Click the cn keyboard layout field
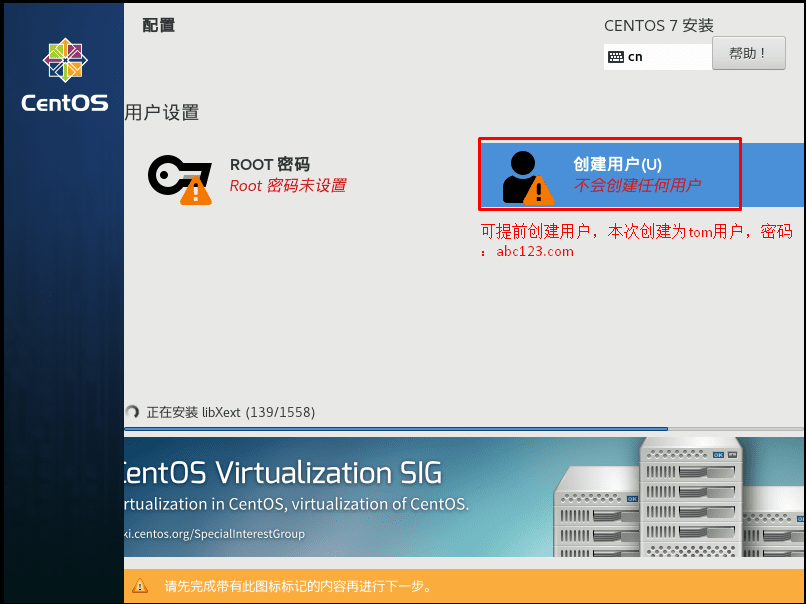Image resolution: width=806 pixels, height=604 pixels. (x=658, y=57)
